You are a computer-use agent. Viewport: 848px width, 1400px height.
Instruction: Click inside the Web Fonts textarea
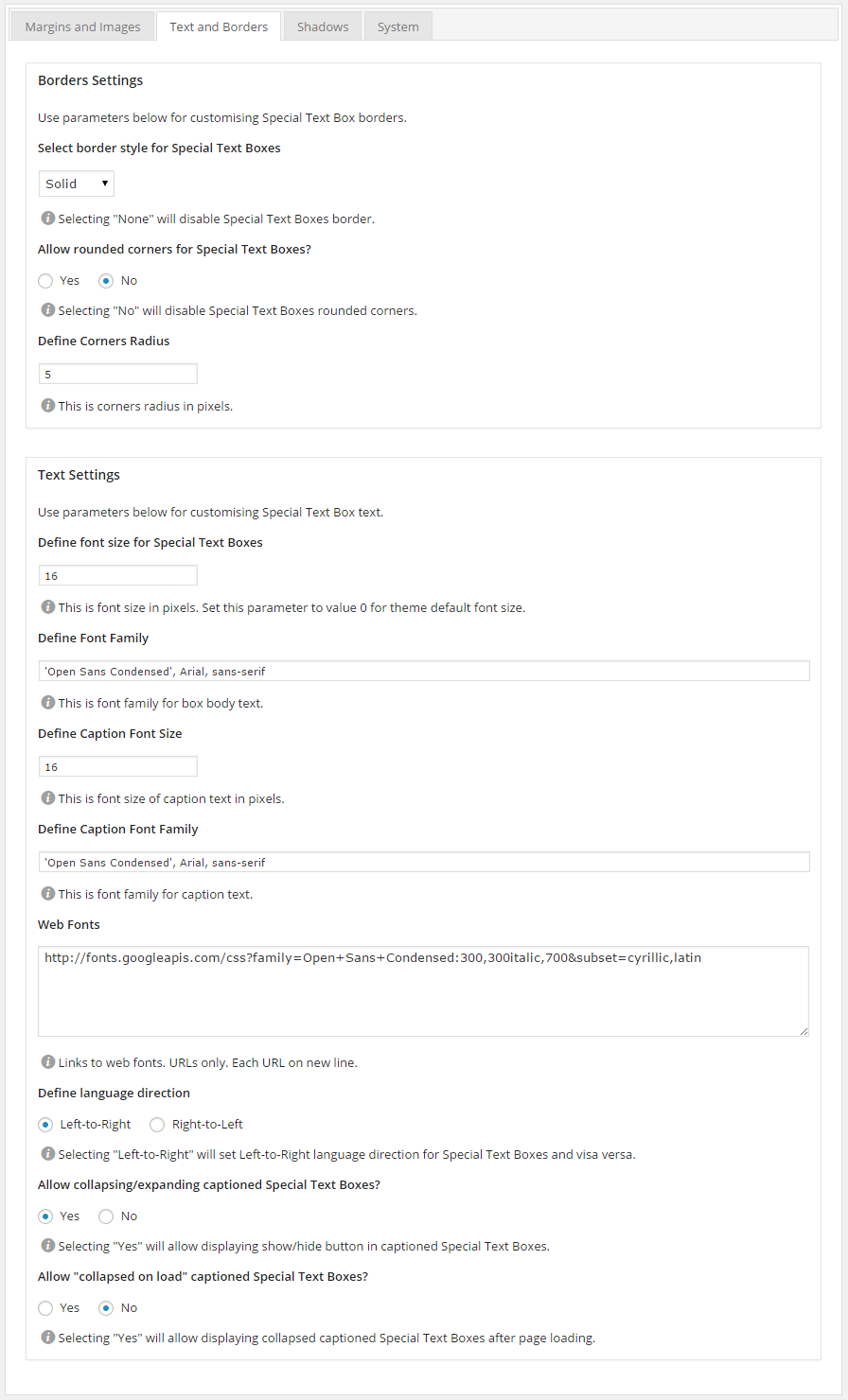pos(424,991)
